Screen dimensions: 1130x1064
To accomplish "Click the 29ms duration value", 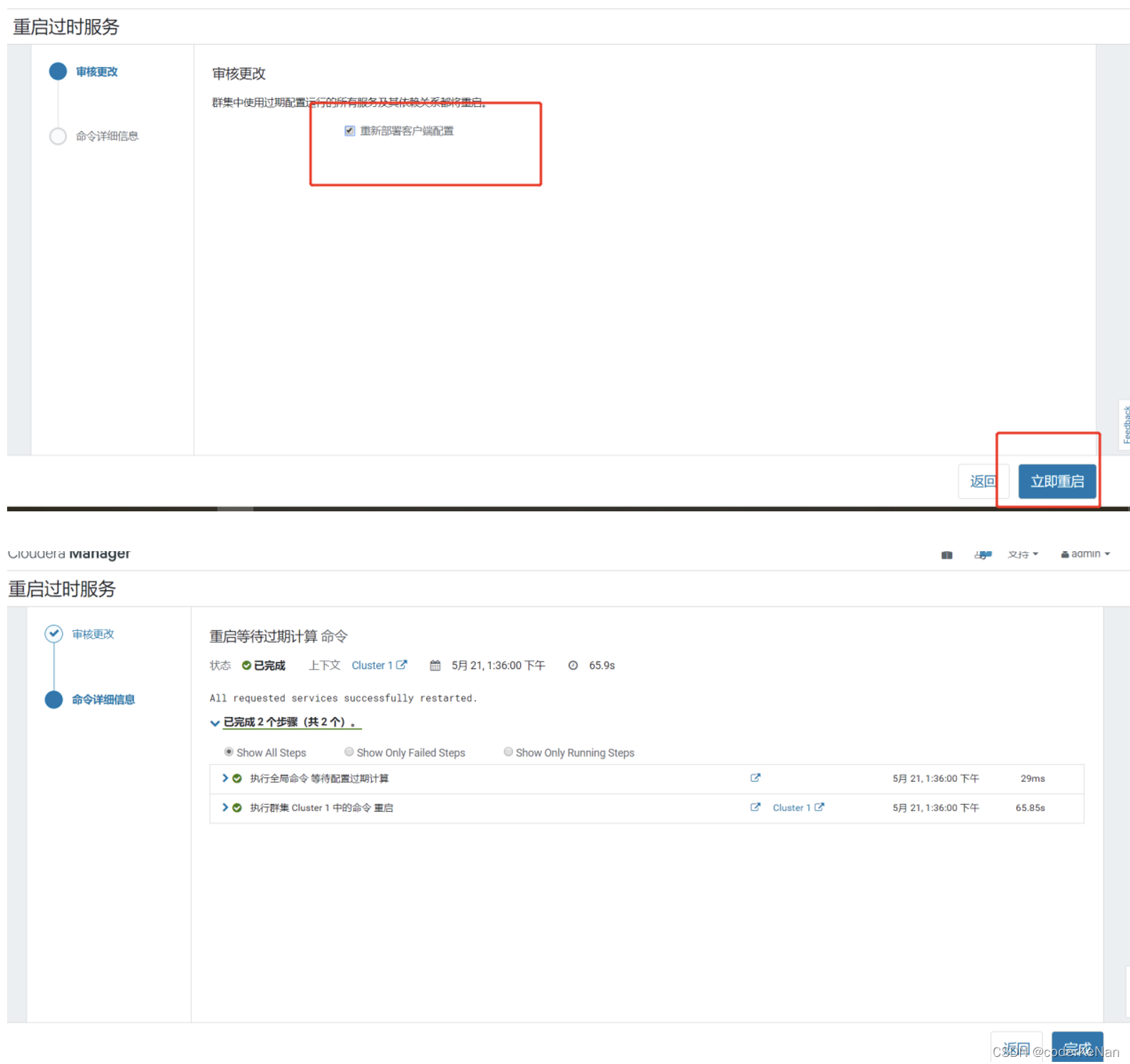I will click(x=1032, y=778).
